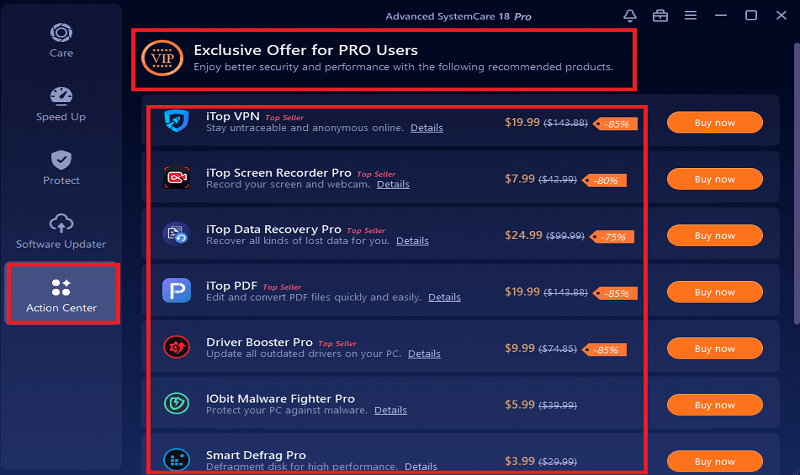The height and width of the screenshot is (475, 800).
Task: Click the 'Smart Defrag Pro' product name
Action: pyautogui.click(x=256, y=455)
